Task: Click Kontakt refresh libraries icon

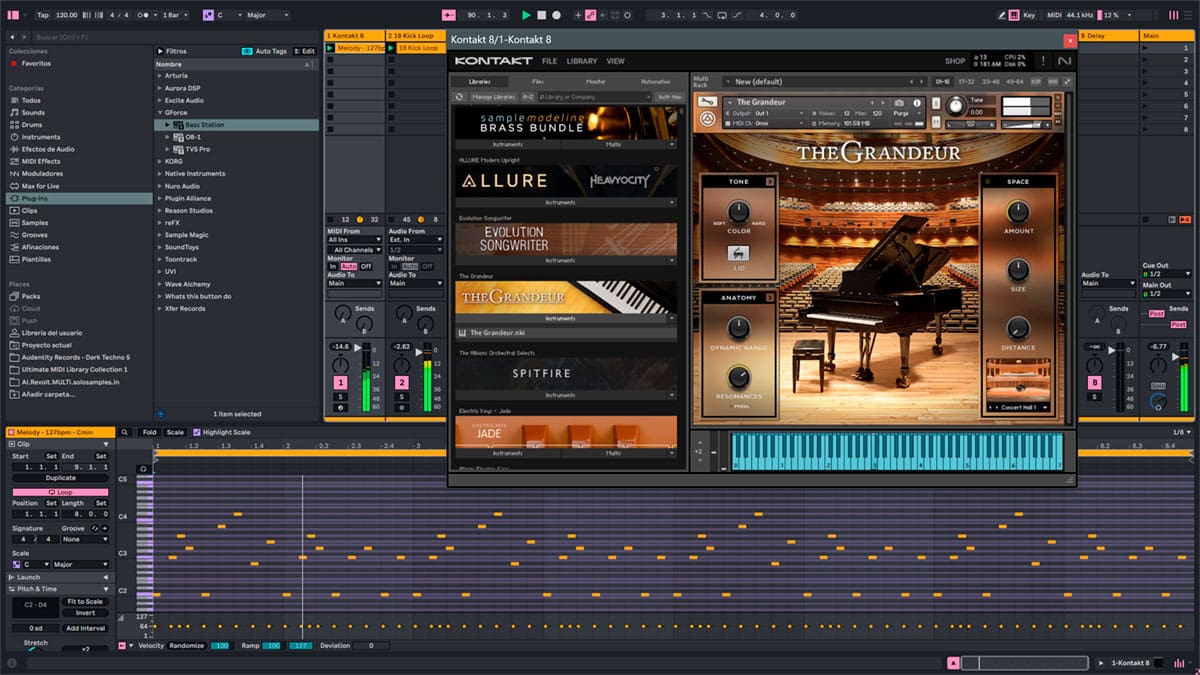Action: click(x=460, y=97)
